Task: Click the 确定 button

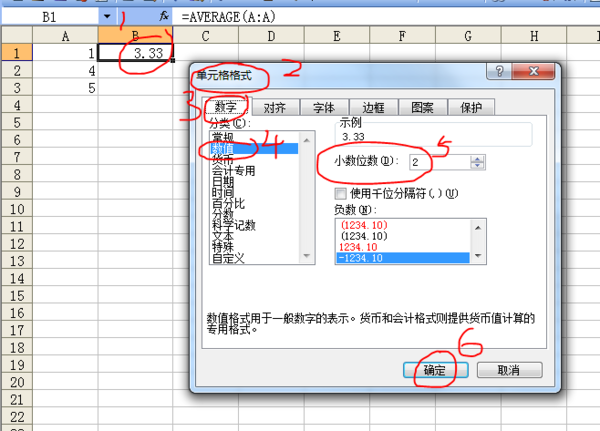Action: tap(435, 370)
